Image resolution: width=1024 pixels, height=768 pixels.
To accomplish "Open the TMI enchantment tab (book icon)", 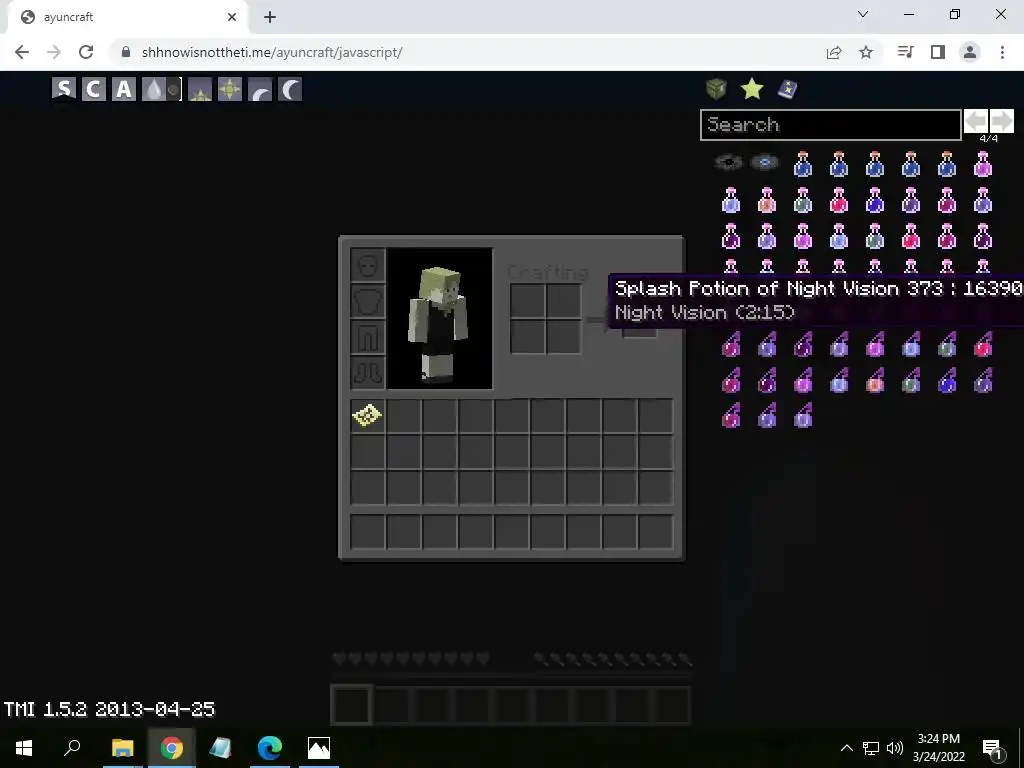I will point(788,89).
